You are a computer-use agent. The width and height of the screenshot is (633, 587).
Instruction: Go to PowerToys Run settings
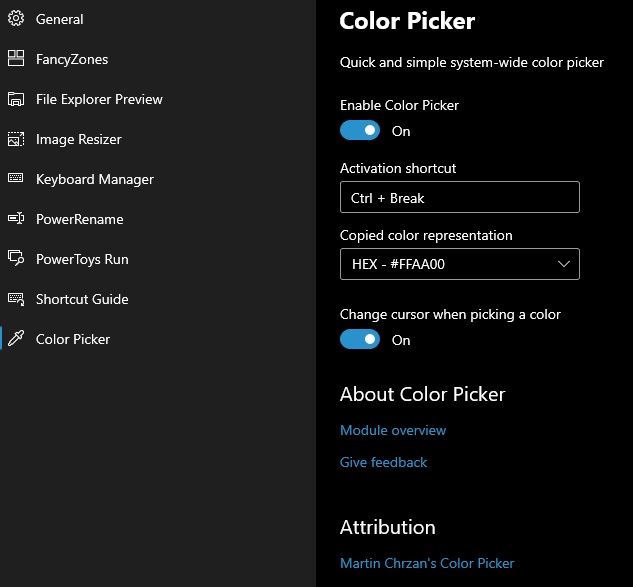point(82,259)
